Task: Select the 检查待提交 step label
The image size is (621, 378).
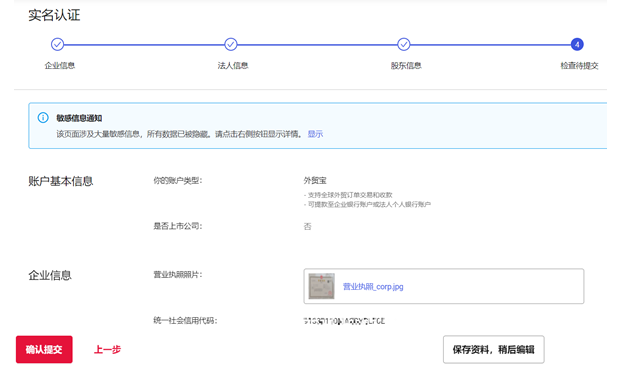Action: pyautogui.click(x=579, y=66)
